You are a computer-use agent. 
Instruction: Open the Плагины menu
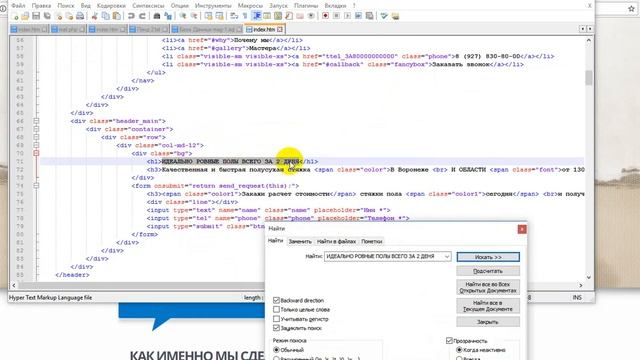(306, 6)
